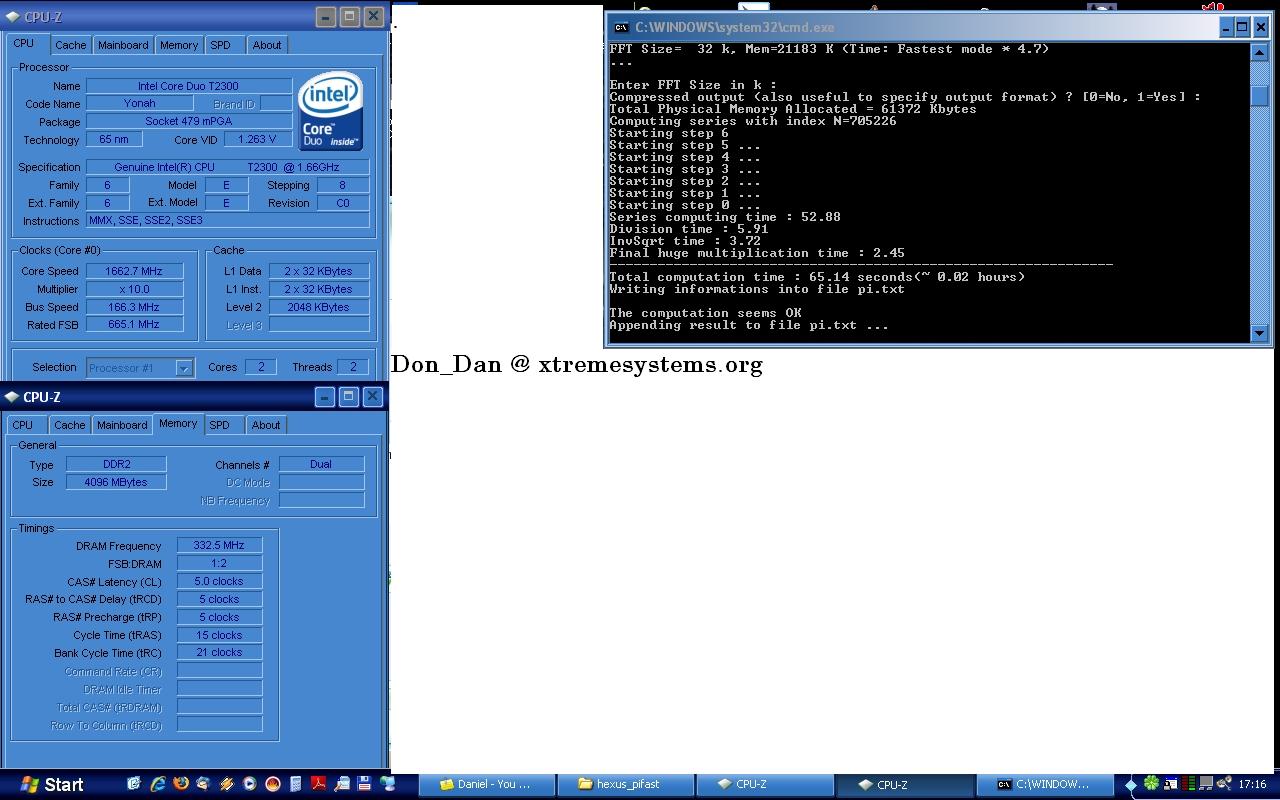This screenshot has height=800, width=1280.
Task: Click the tray icon right of the green flower
Action: click(x=1171, y=783)
